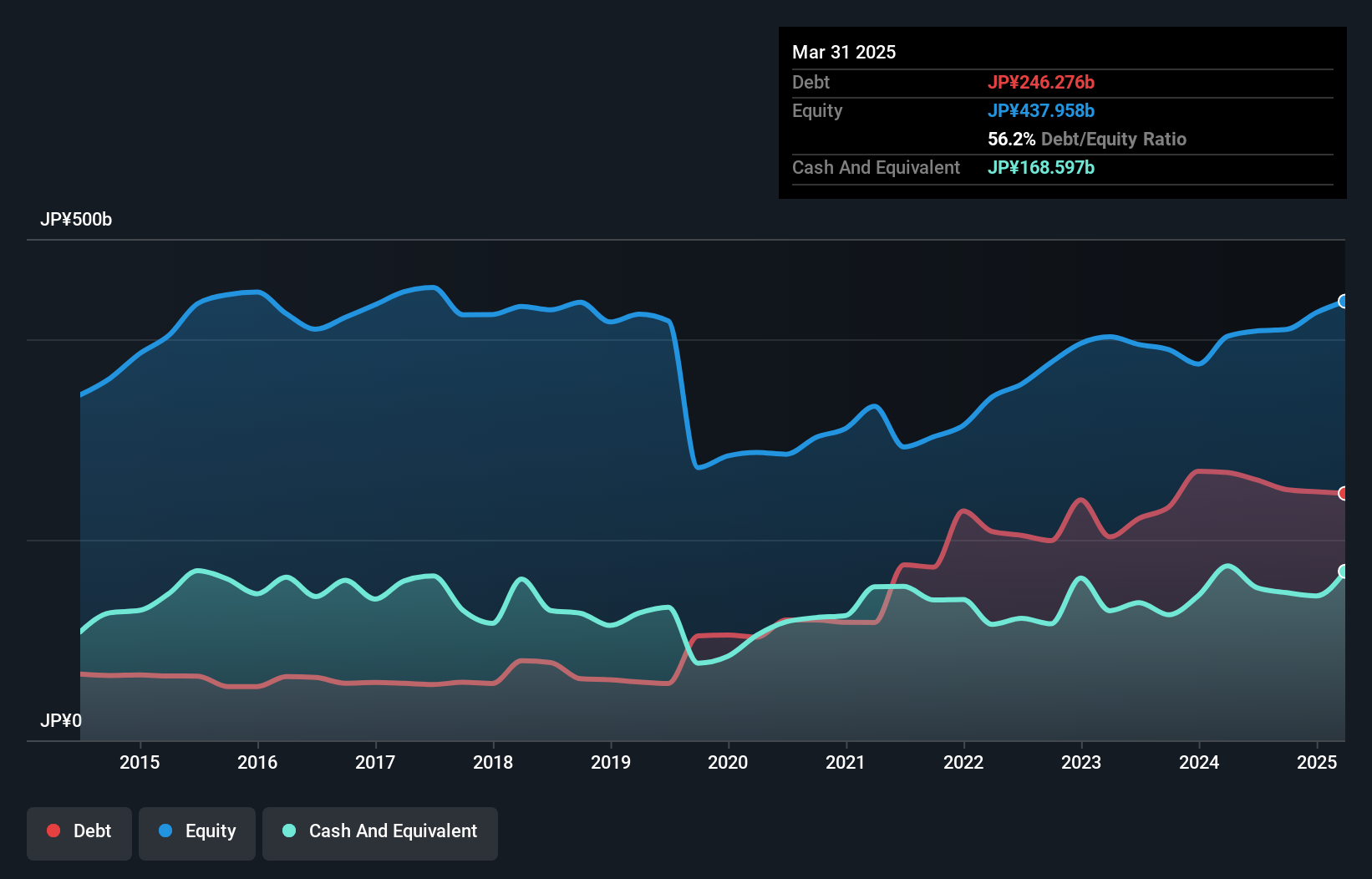Click the Cash And Equivalent tooltip label
Viewport: 1372px width, 879px height.
(x=876, y=168)
